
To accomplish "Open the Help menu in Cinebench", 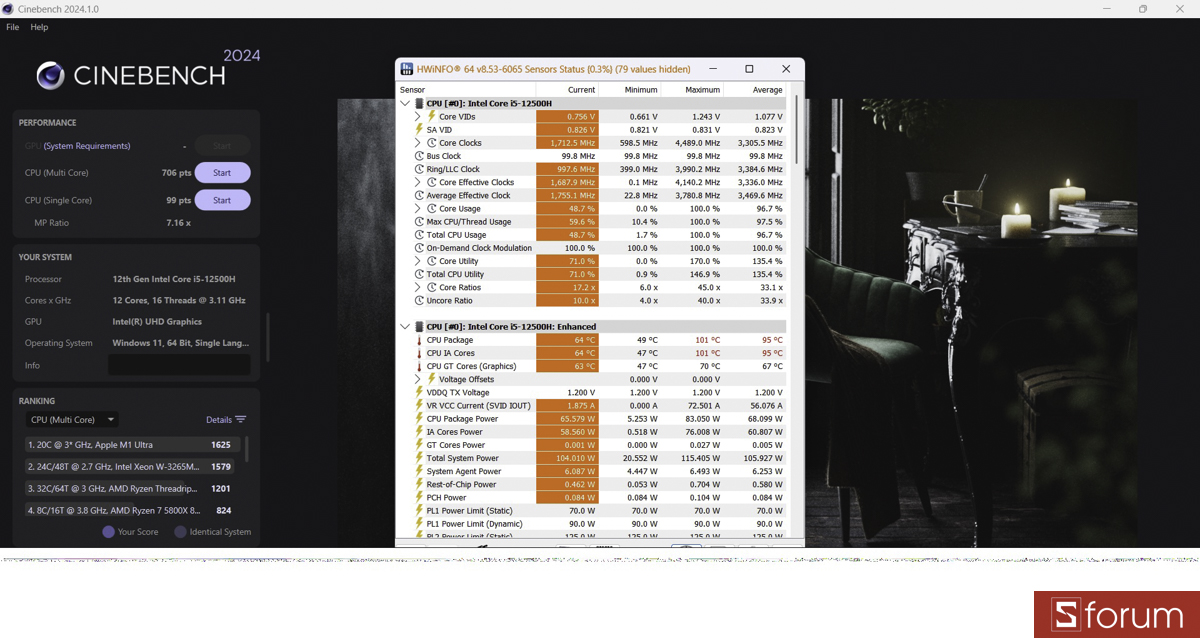I will [x=39, y=27].
